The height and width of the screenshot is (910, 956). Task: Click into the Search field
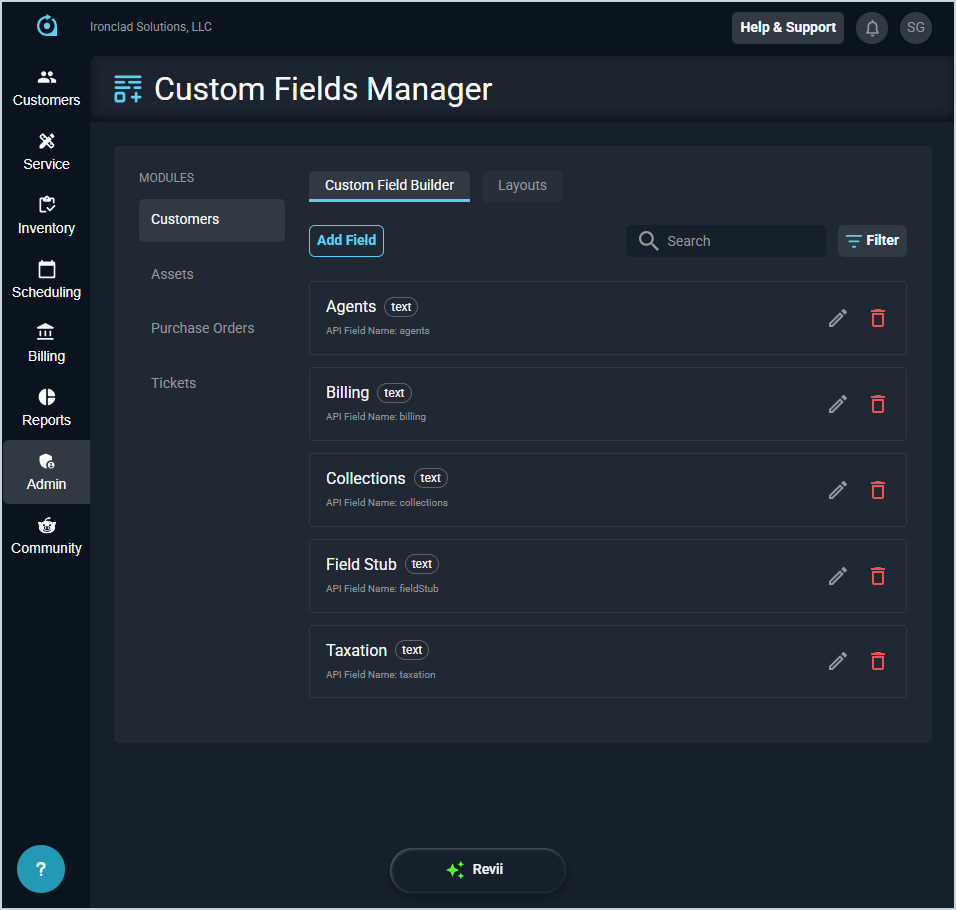click(x=740, y=241)
